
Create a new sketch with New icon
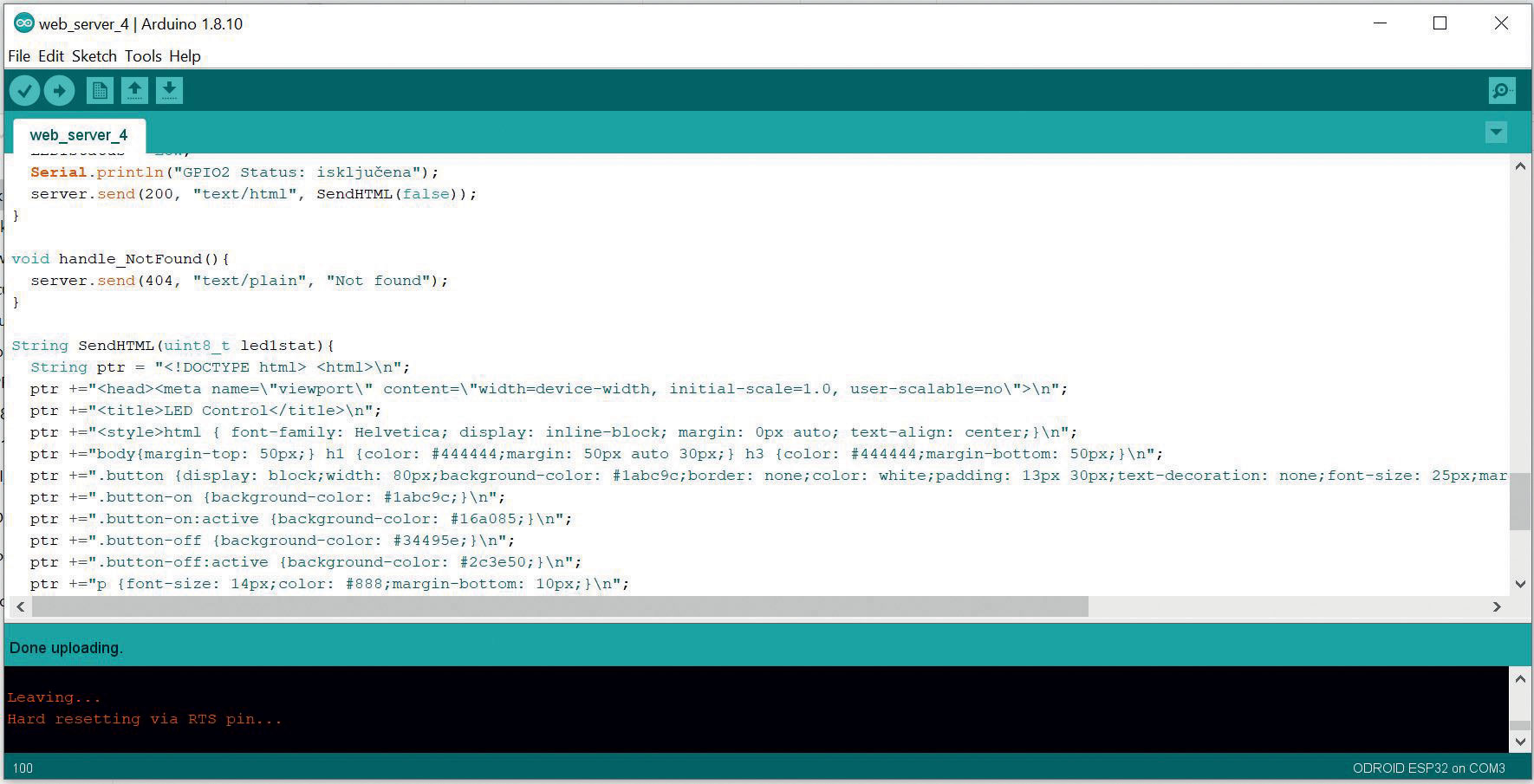pos(100,90)
